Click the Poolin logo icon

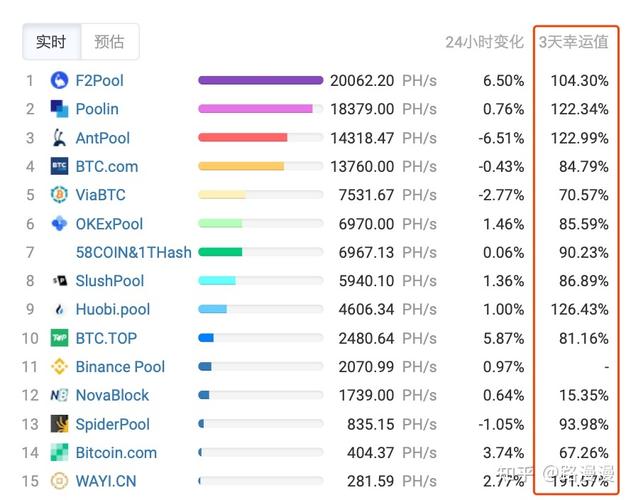click(59, 109)
